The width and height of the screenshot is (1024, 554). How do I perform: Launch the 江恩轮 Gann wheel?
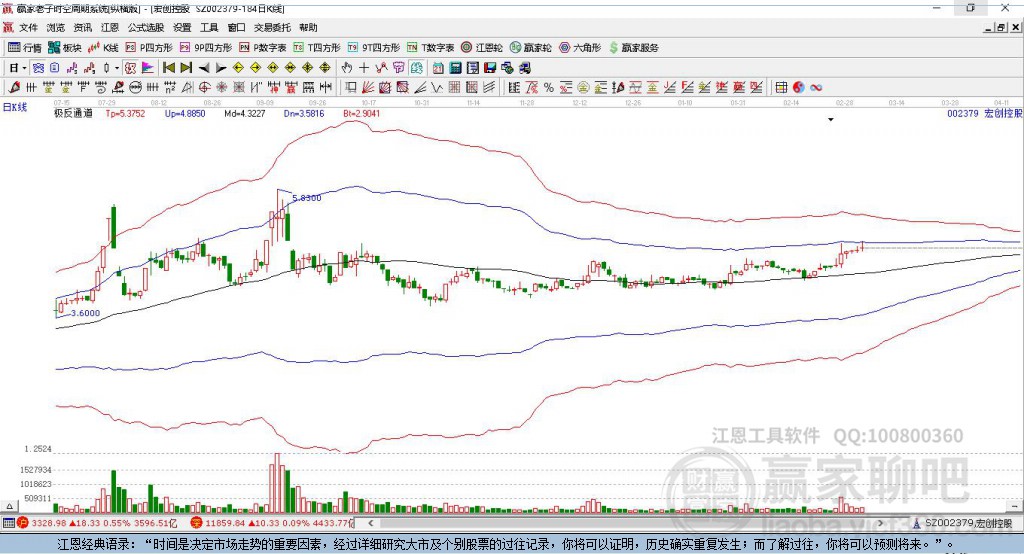coord(482,48)
